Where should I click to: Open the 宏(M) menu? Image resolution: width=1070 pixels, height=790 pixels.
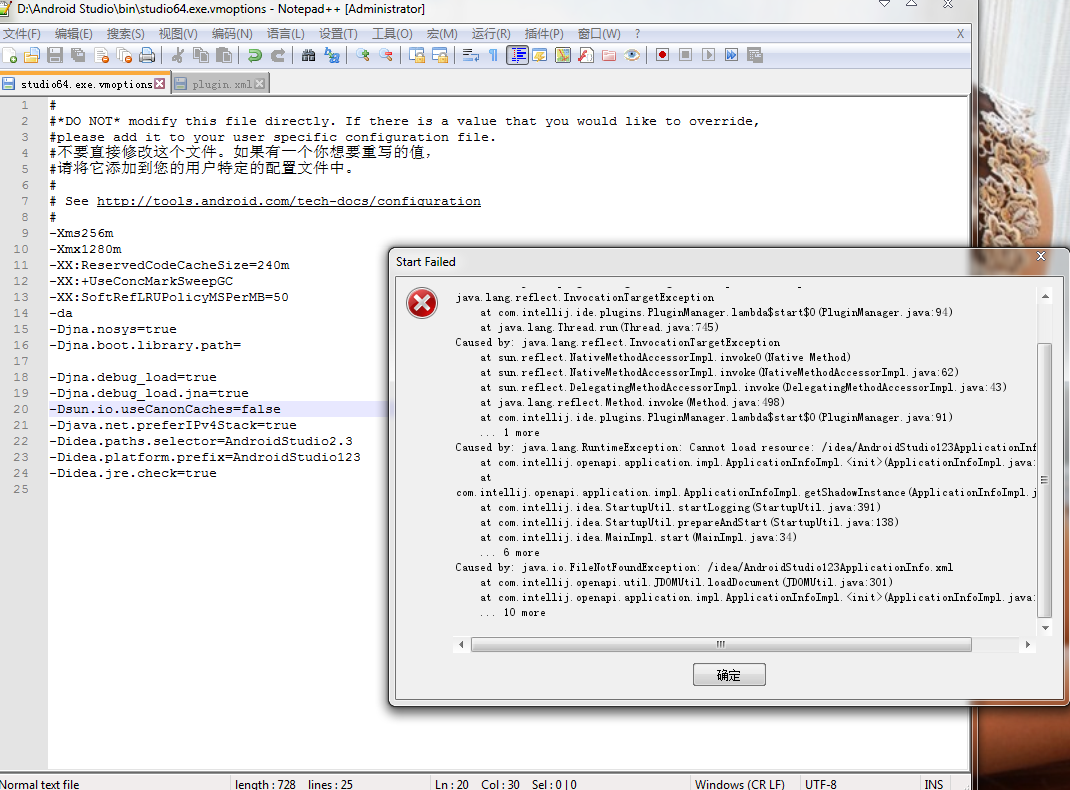pyautogui.click(x=442, y=33)
